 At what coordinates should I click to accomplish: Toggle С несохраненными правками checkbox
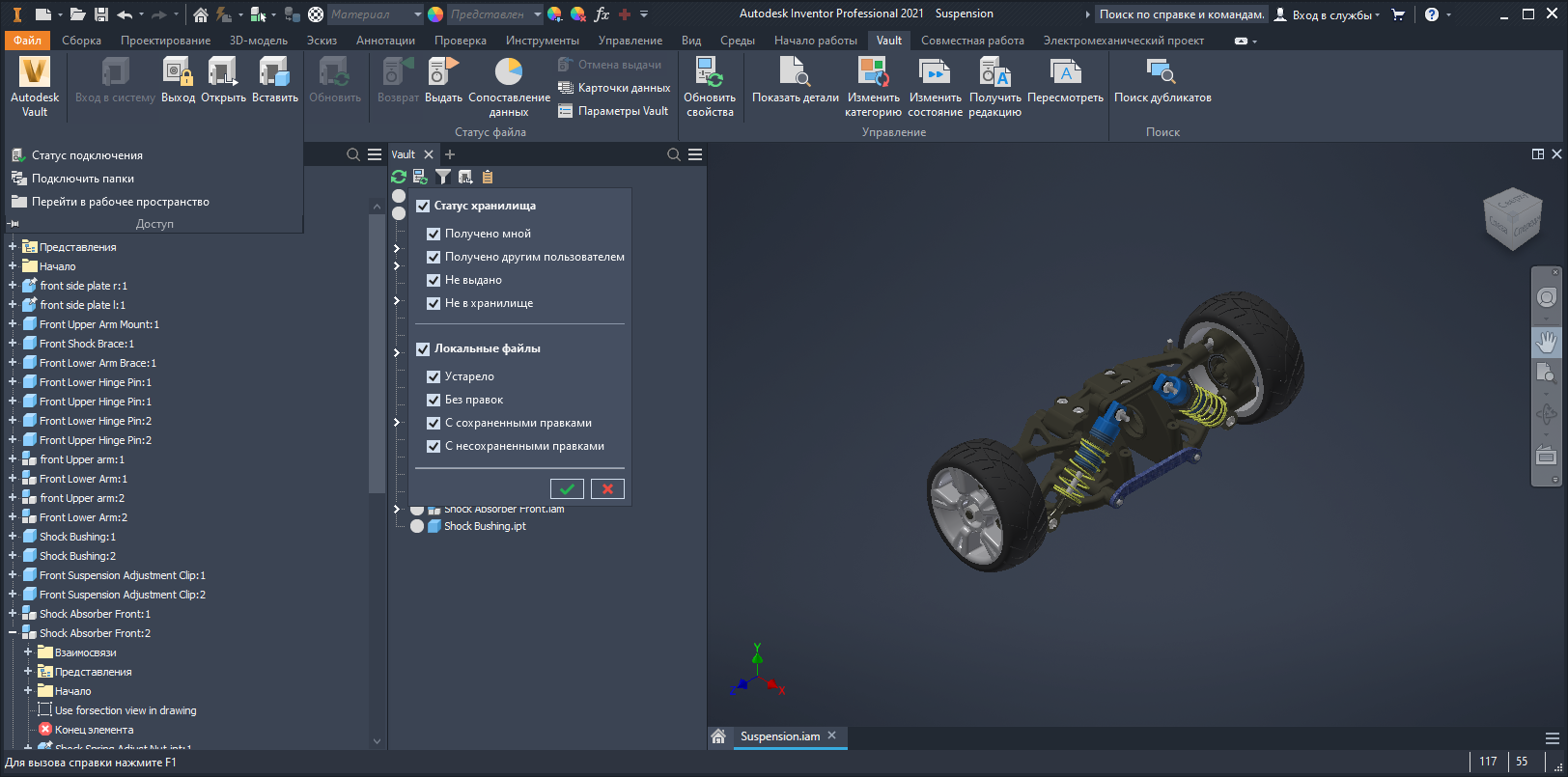434,446
